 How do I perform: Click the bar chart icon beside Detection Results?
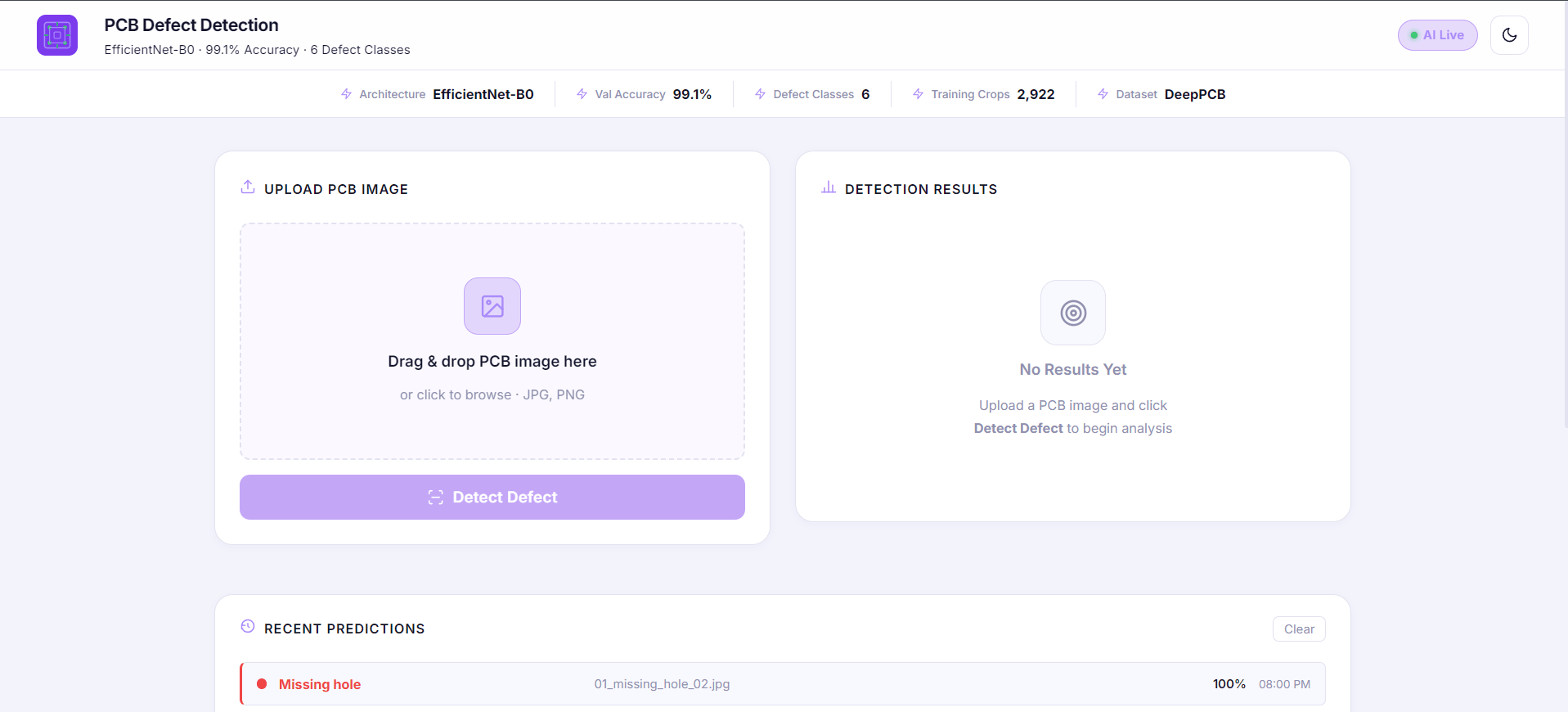829,187
